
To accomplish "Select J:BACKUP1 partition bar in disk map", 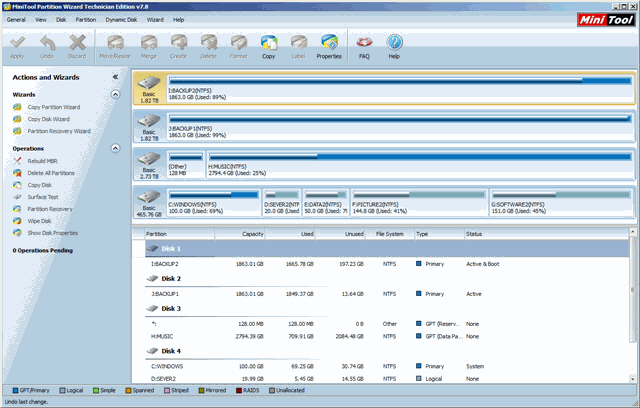I will click(x=400, y=126).
